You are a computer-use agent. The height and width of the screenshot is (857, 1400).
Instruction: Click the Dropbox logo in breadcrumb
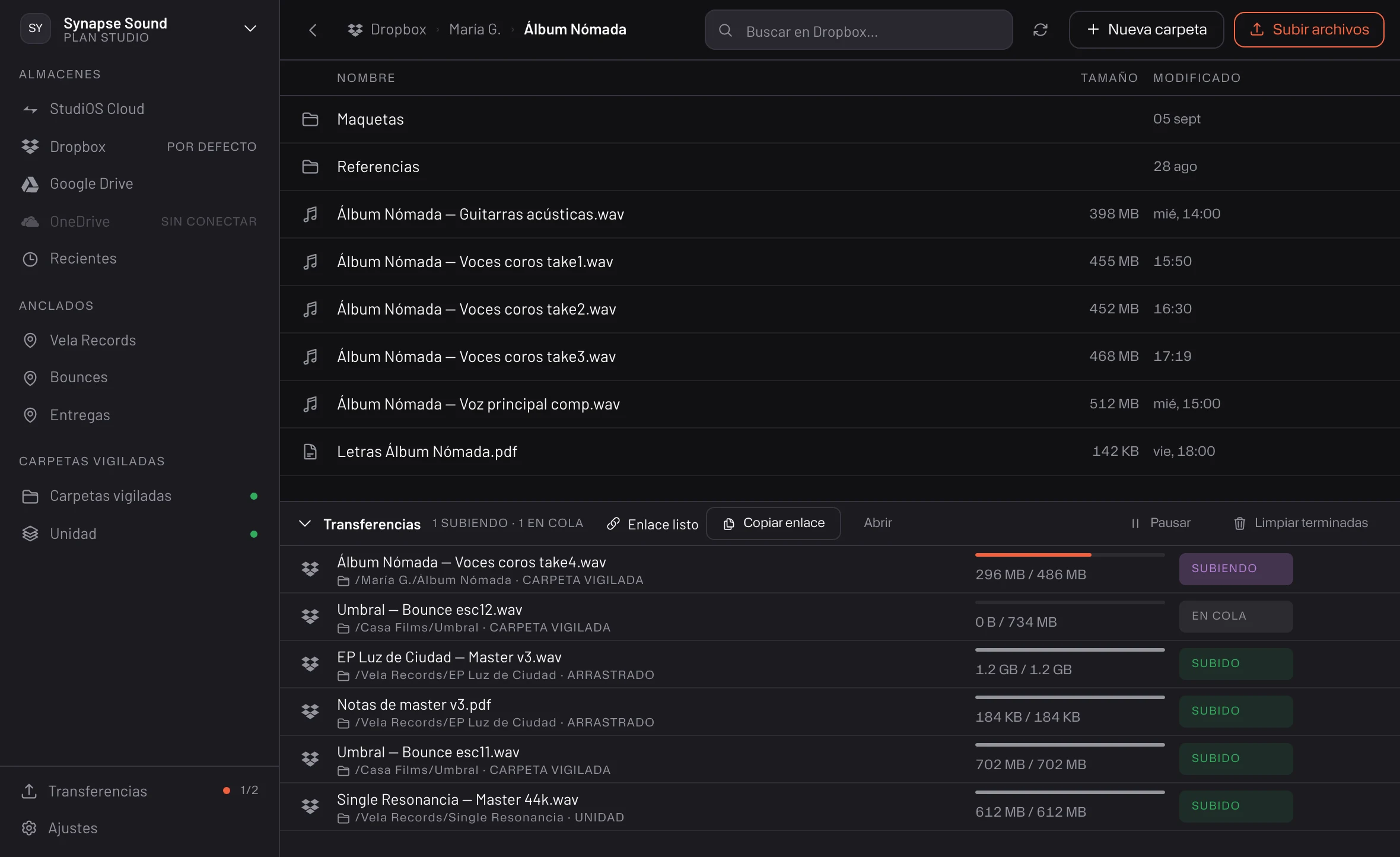click(x=355, y=30)
